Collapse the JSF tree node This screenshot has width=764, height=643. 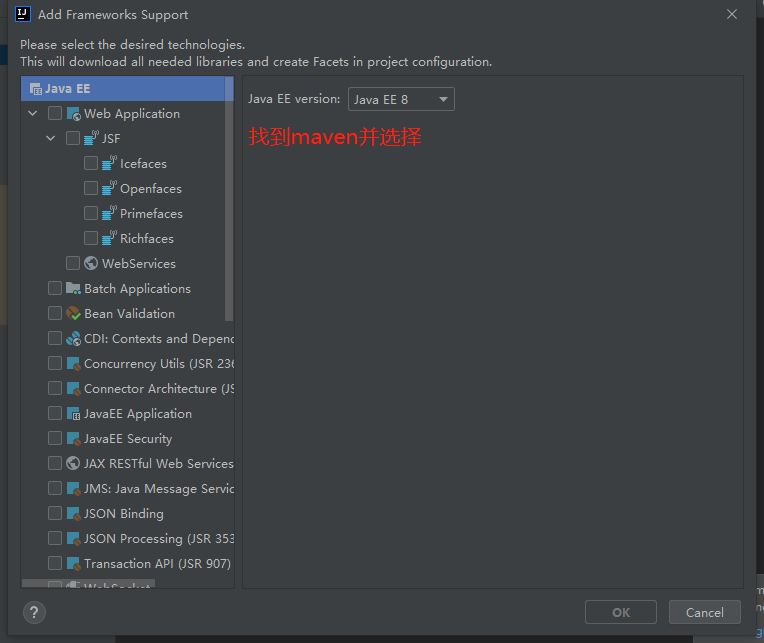tap(51, 138)
